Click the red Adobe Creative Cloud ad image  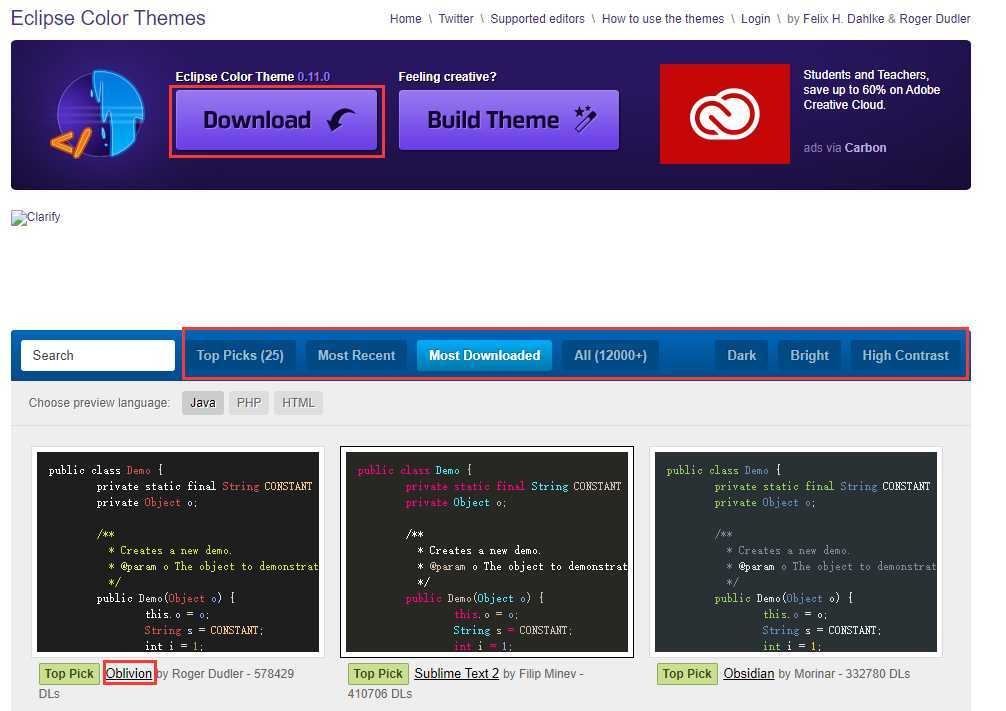coord(725,114)
